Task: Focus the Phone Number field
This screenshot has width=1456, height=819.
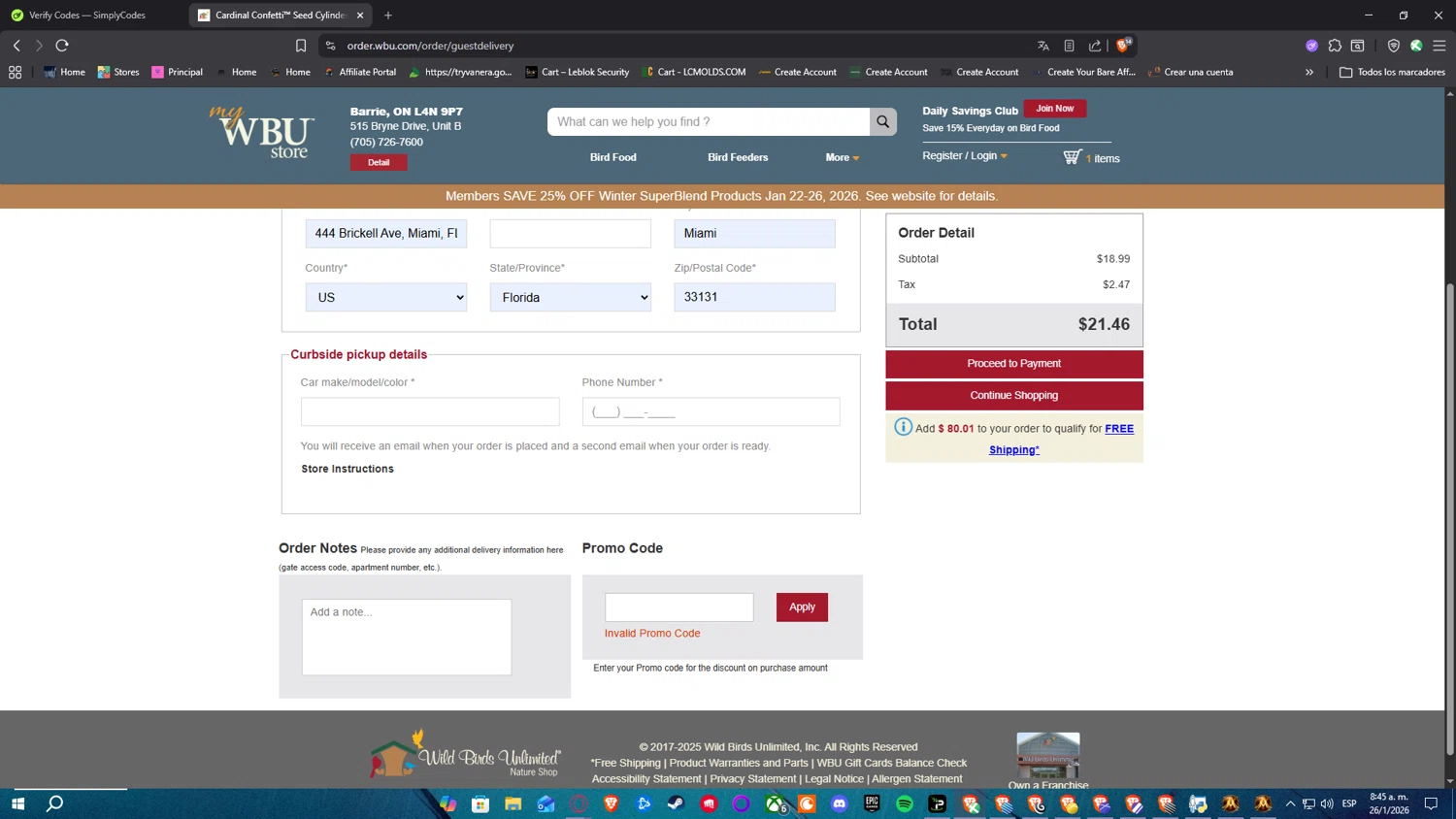Action: [x=711, y=411]
